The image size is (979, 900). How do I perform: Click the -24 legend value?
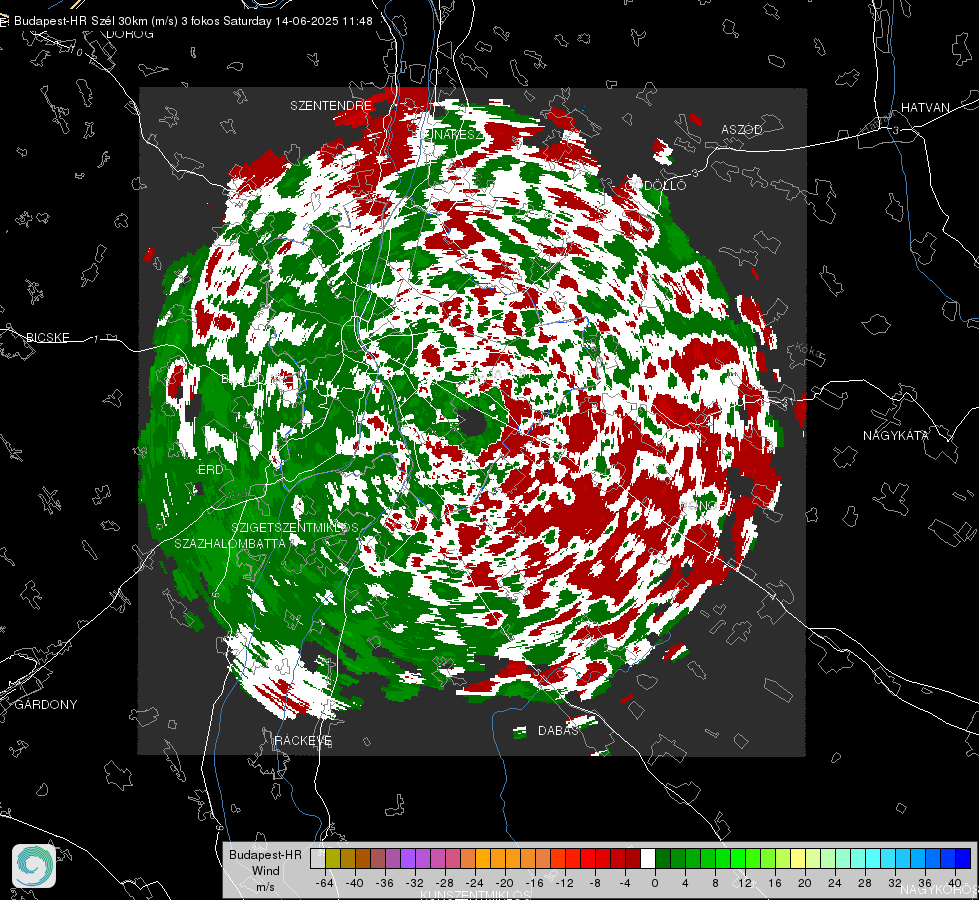(475, 883)
